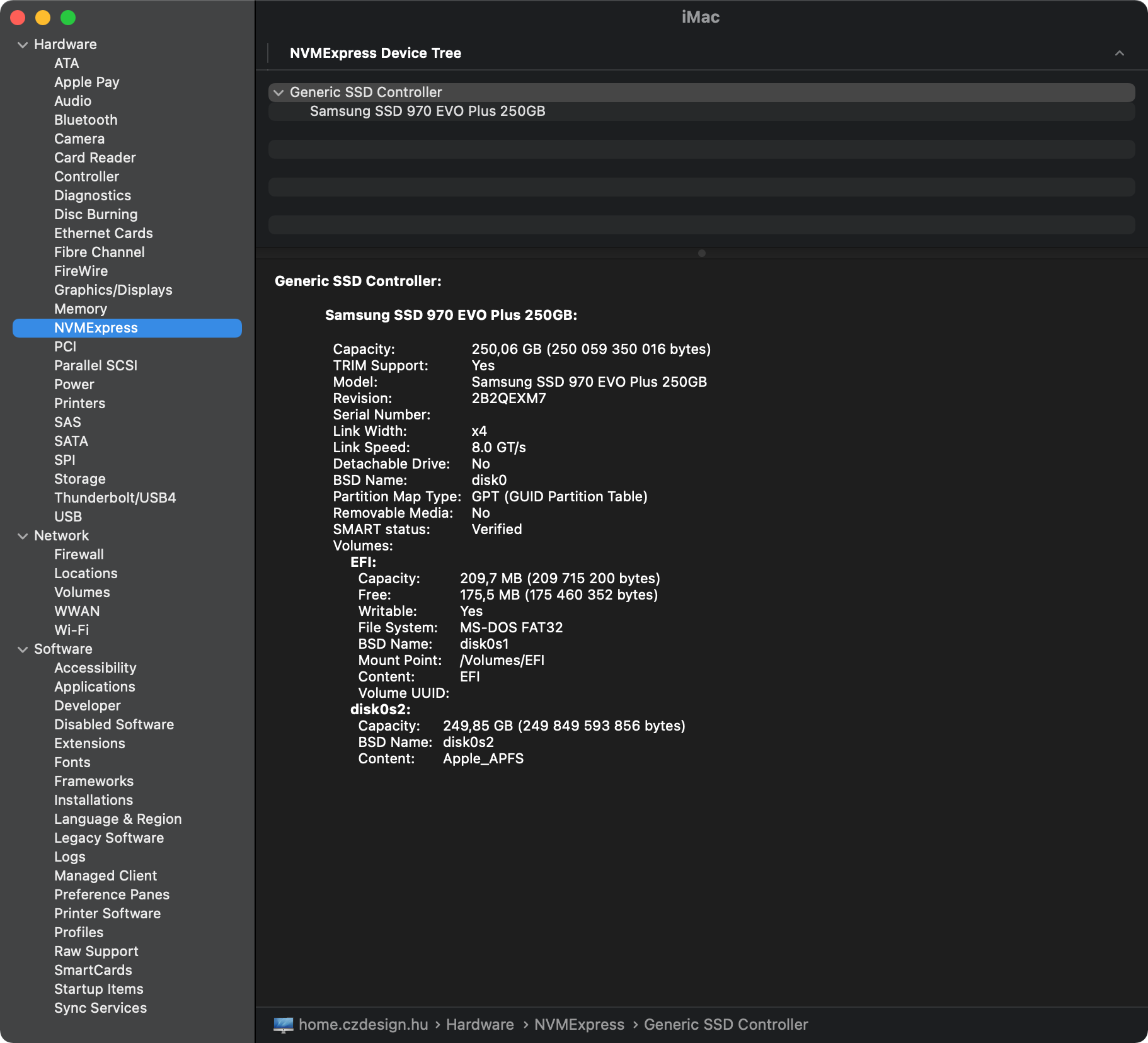Open Fibre Channel entry
1148x1043 pixels.
tap(100, 253)
